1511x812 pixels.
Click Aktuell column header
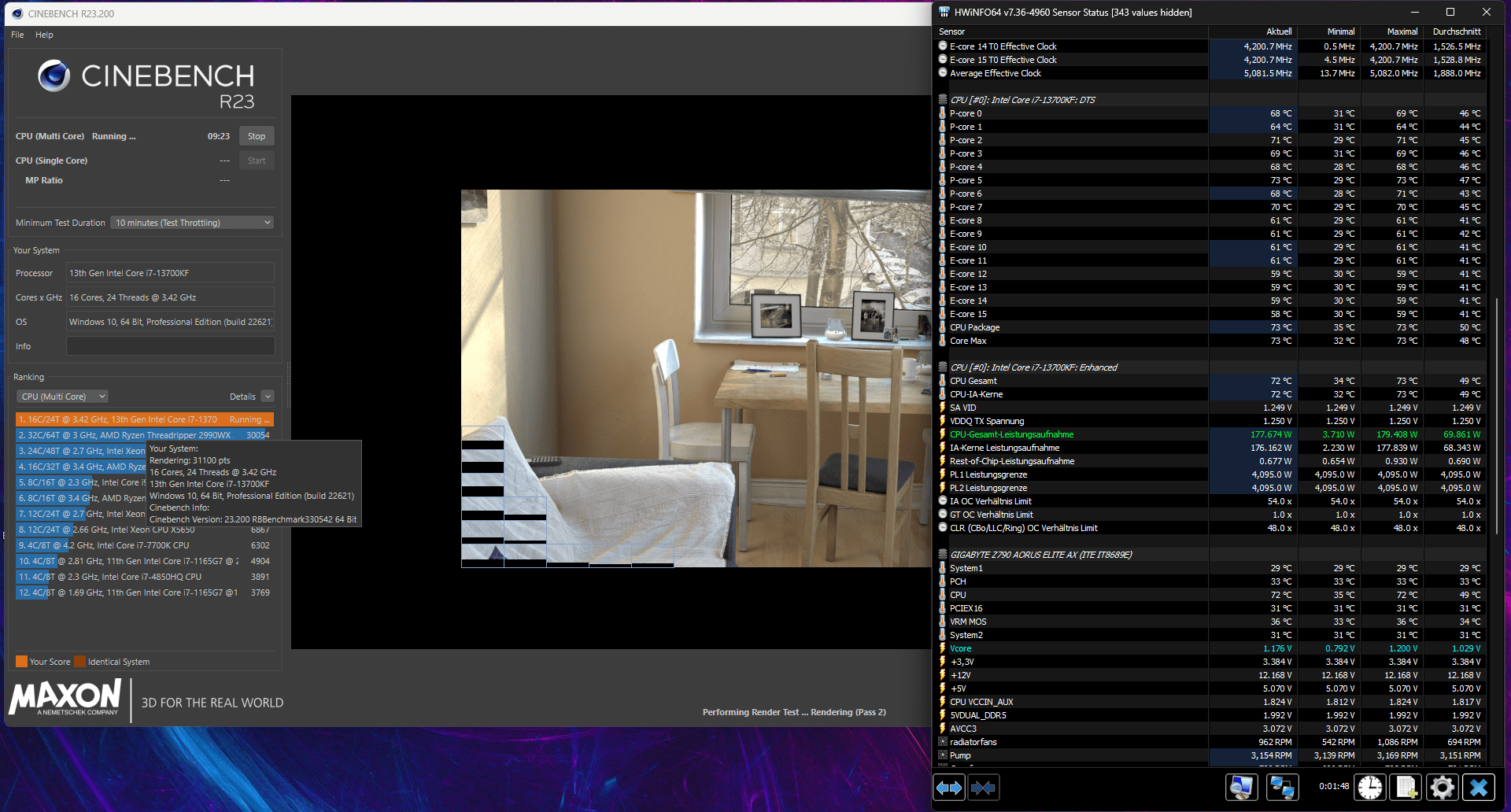[x=1252, y=31]
